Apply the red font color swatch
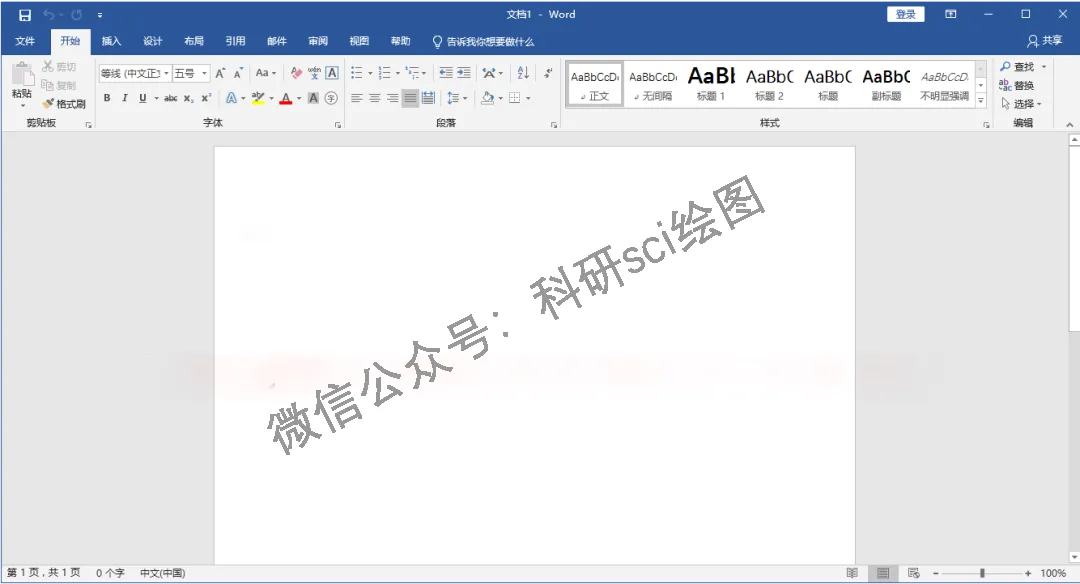Viewport: 1080px width, 584px height. coord(286,98)
